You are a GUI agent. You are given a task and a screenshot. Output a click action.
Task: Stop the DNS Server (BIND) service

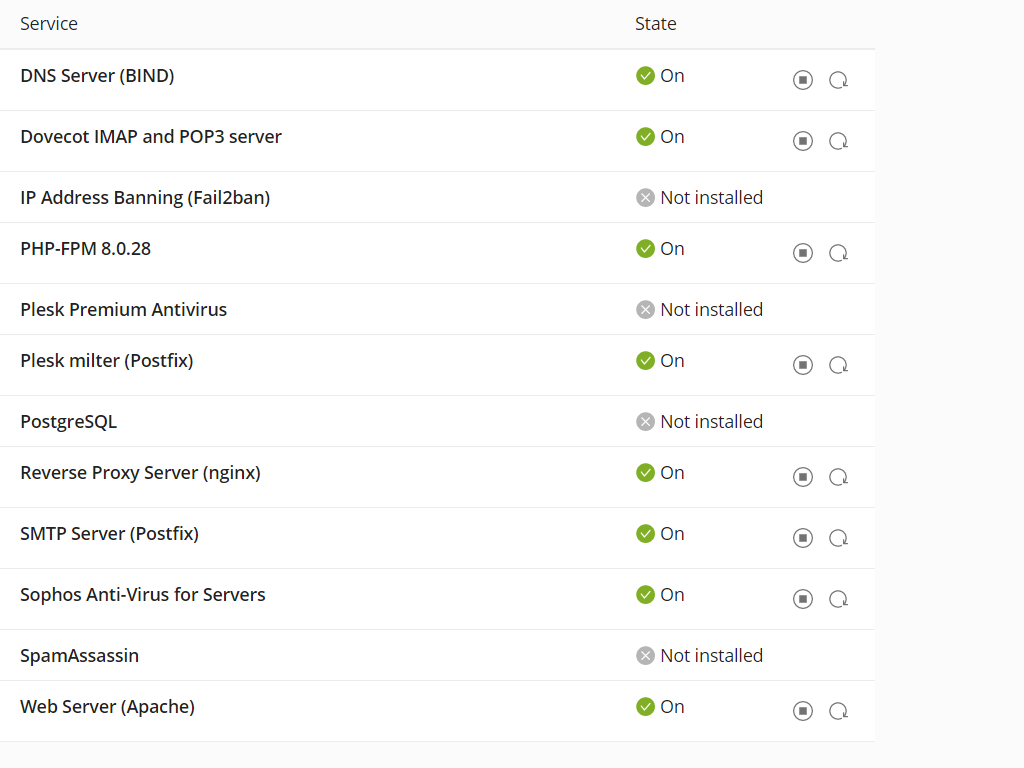(803, 79)
